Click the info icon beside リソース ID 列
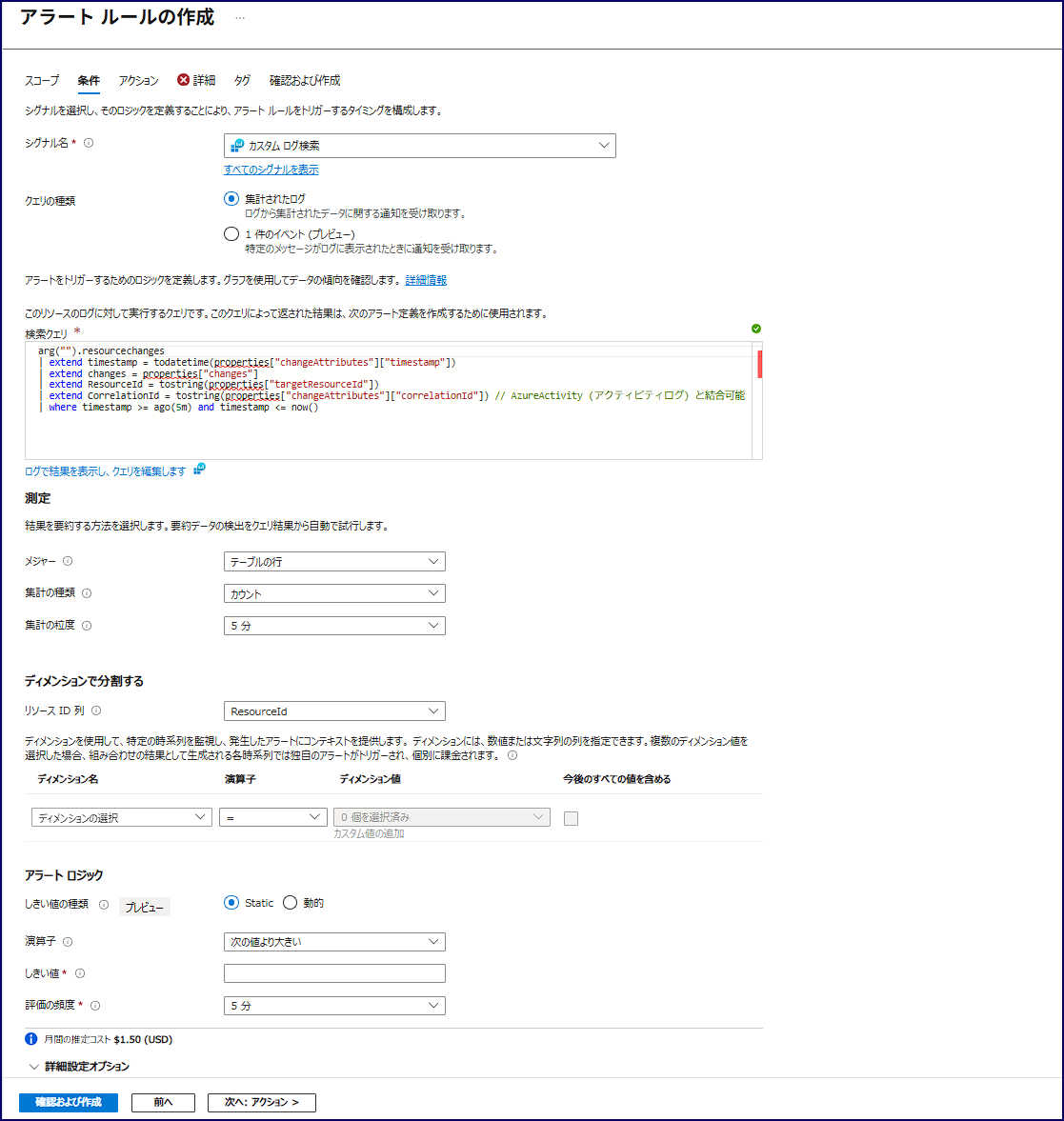Viewport: 1064px width, 1121px height. point(96,711)
